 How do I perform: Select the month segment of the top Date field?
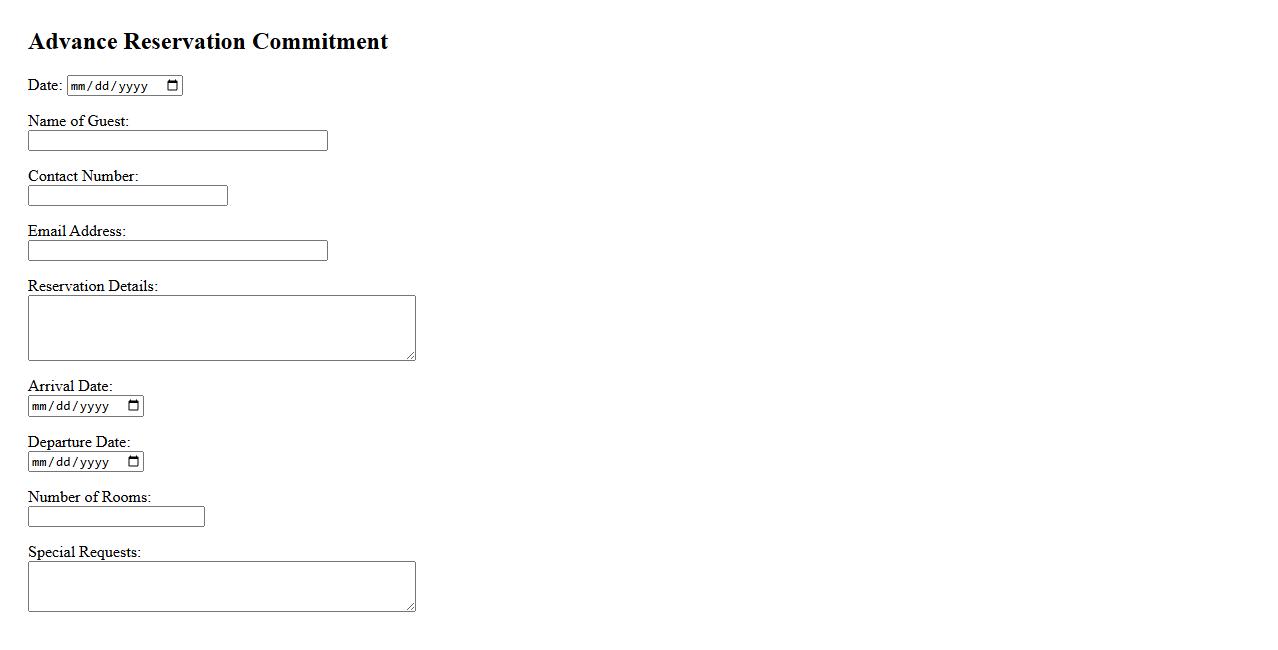(x=79, y=86)
